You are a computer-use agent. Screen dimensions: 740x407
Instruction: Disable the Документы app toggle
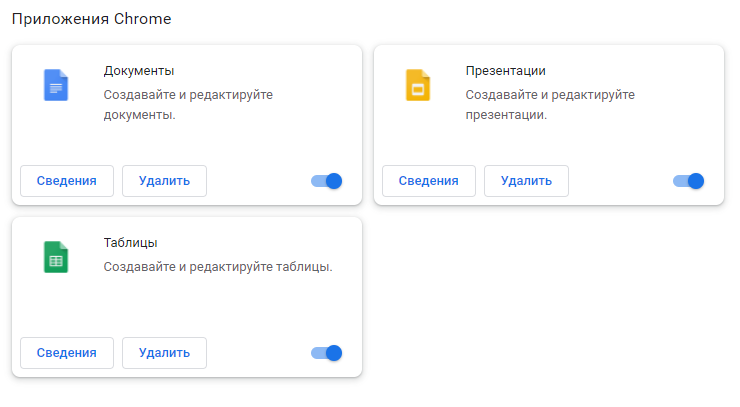coord(327,181)
